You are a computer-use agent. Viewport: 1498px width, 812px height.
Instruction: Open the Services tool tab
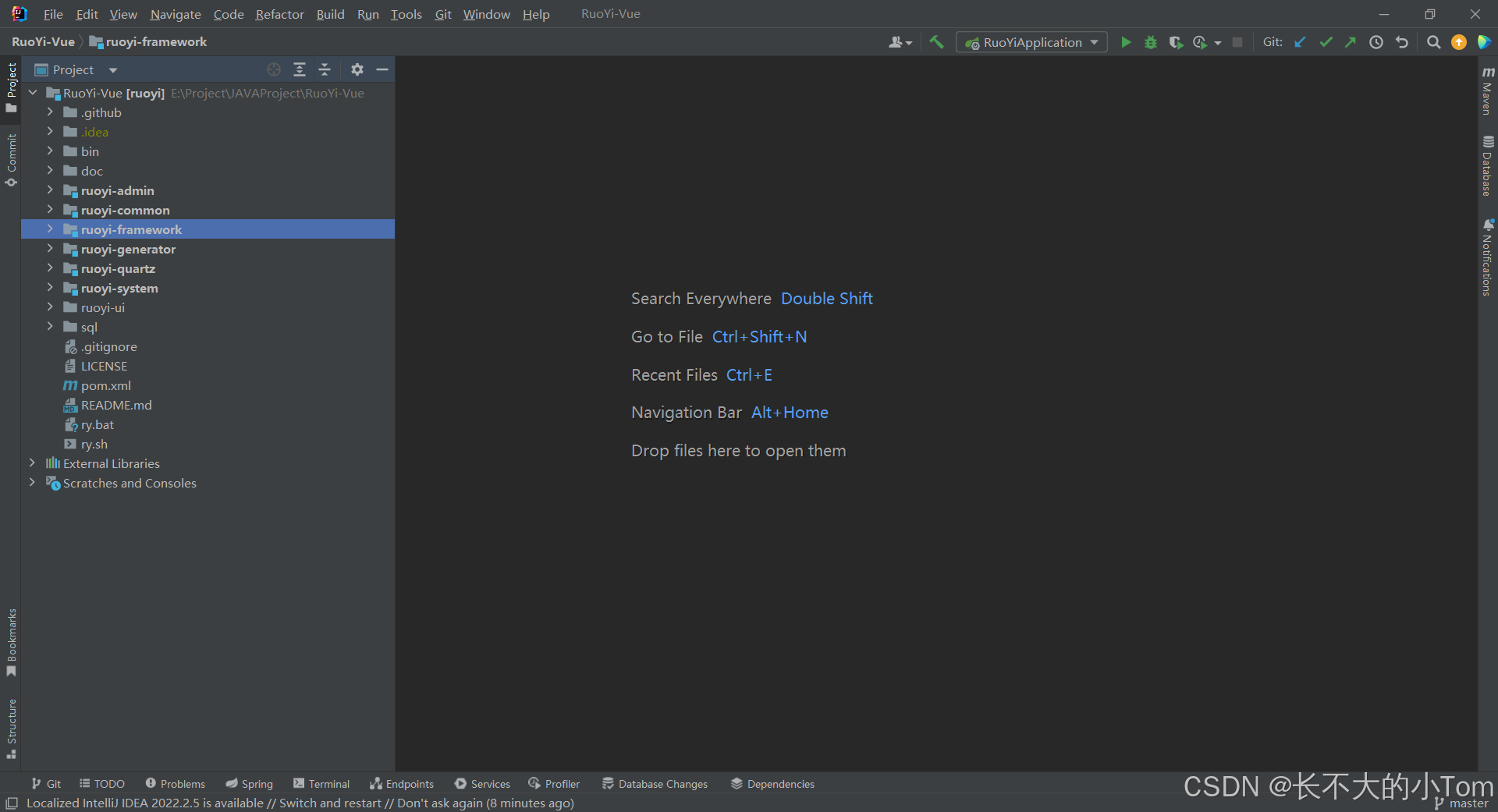(482, 784)
